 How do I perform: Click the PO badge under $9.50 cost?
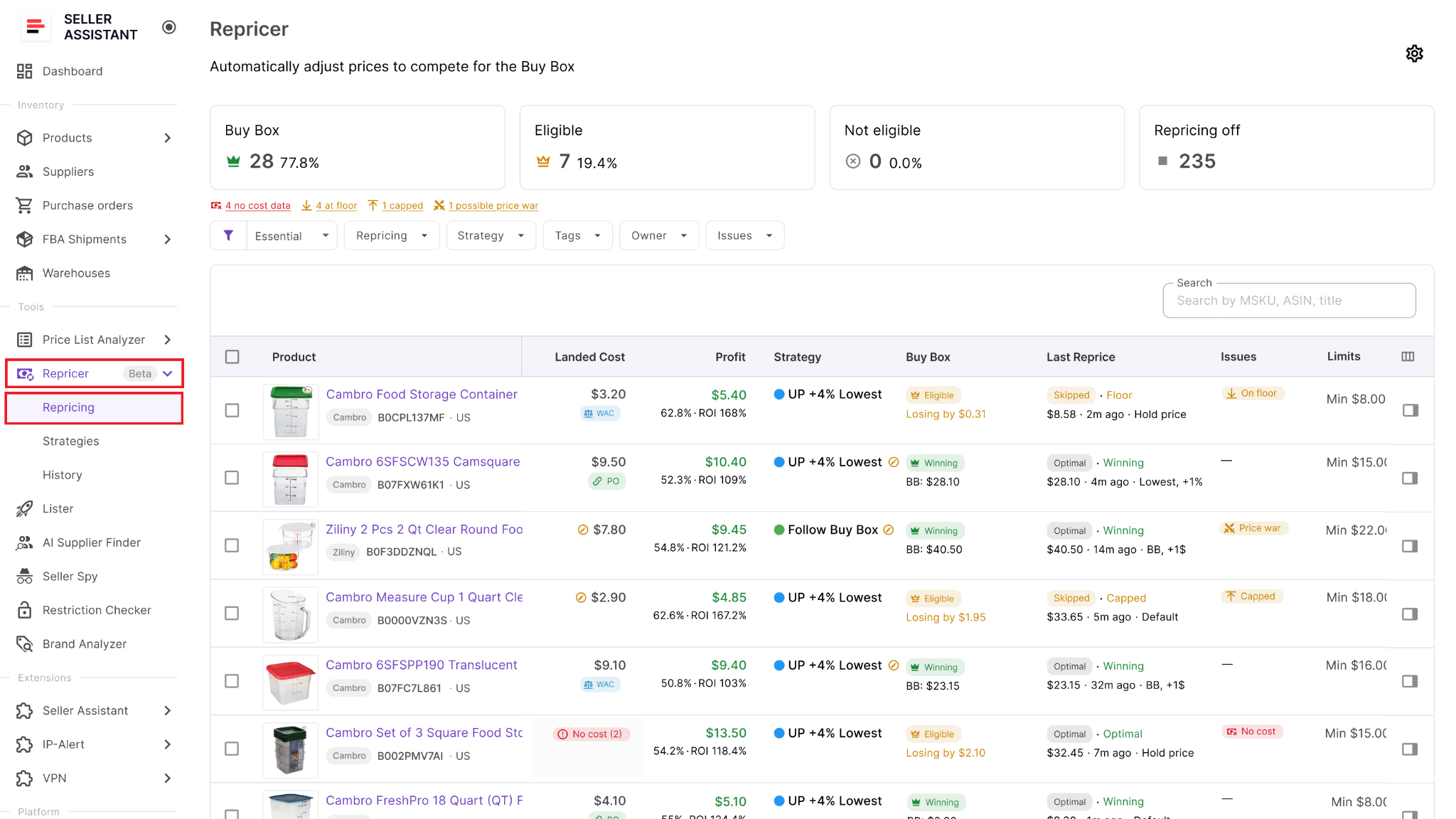(606, 481)
